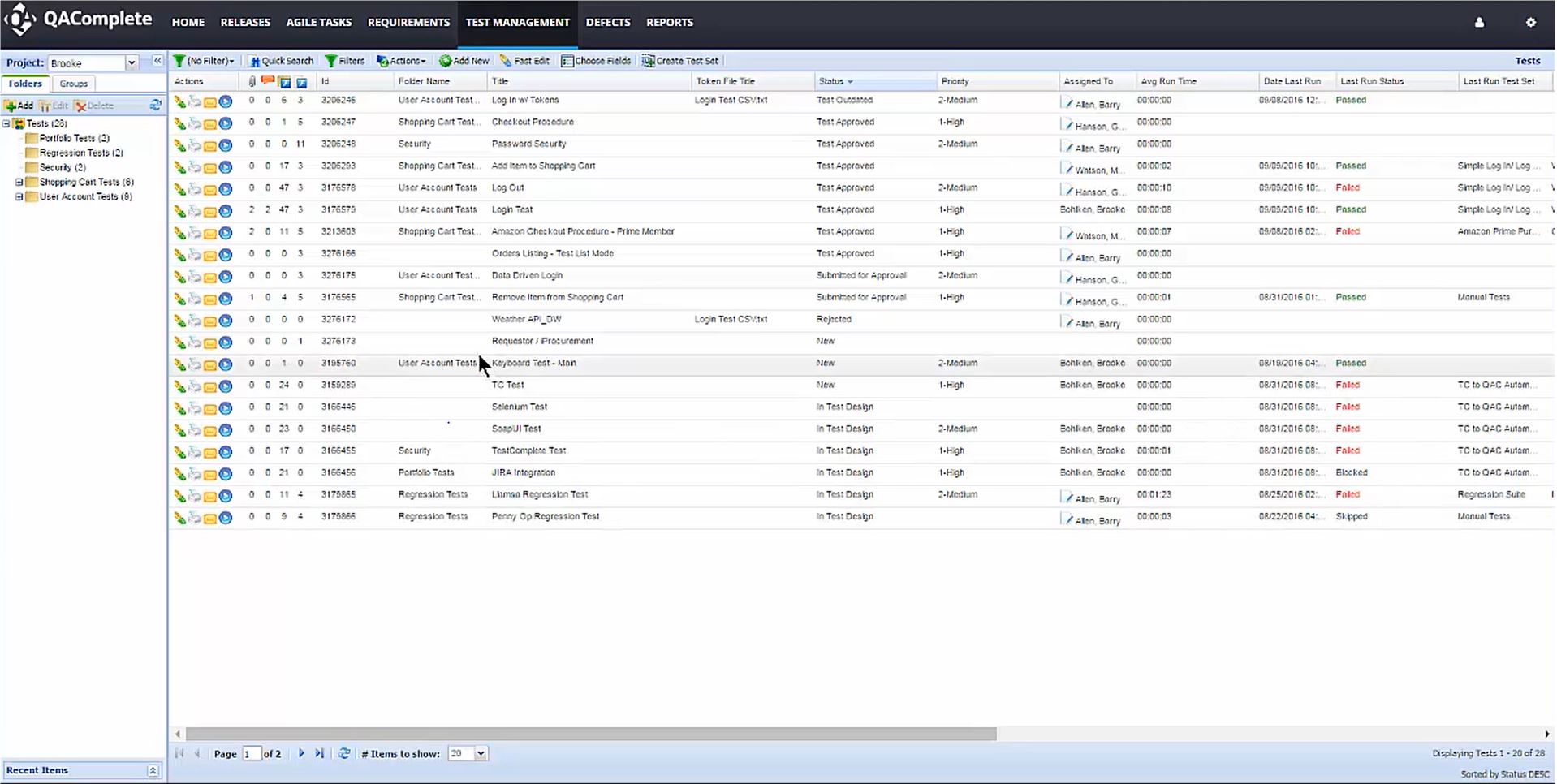
Task: Click the edit pencil icon for Log Out test
Action: (180, 189)
